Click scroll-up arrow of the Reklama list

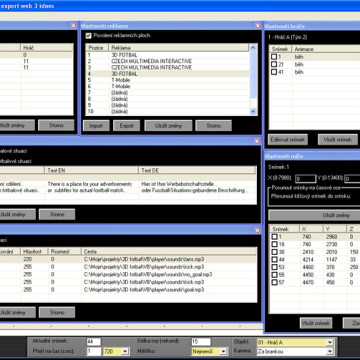point(253,48)
